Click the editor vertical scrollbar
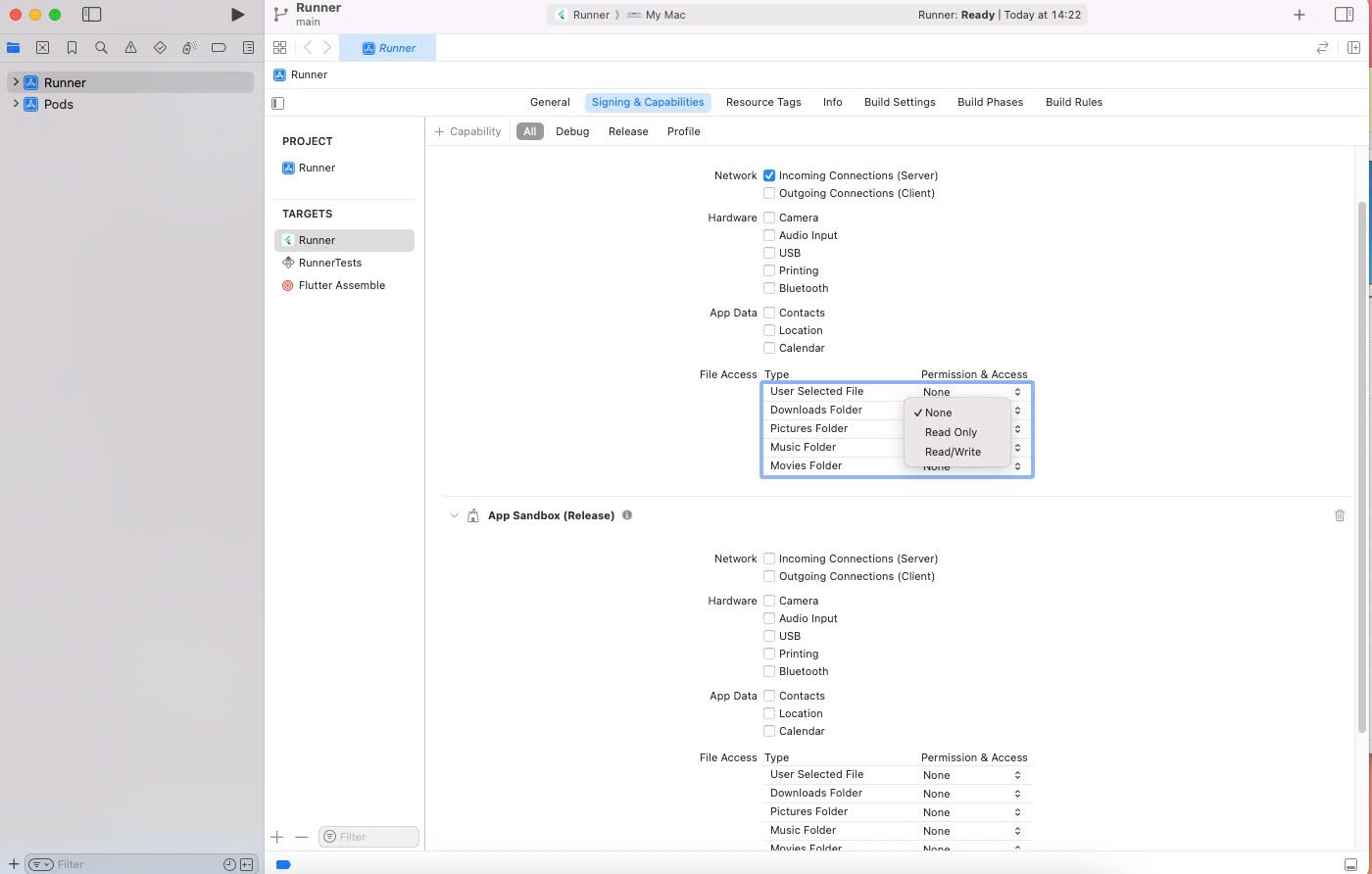This screenshot has width=1372, height=874. coord(1361,467)
